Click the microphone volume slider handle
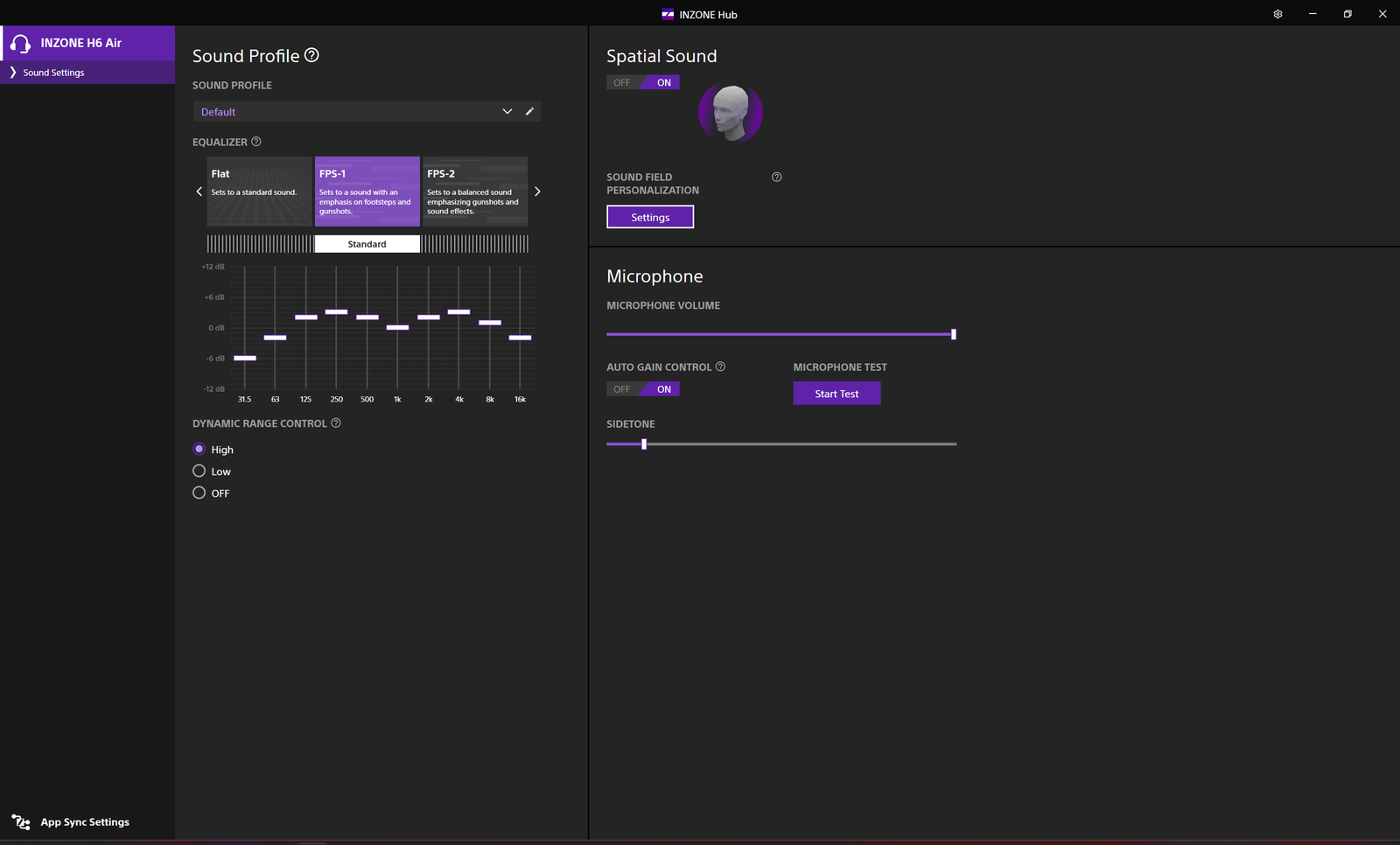 [x=954, y=334]
